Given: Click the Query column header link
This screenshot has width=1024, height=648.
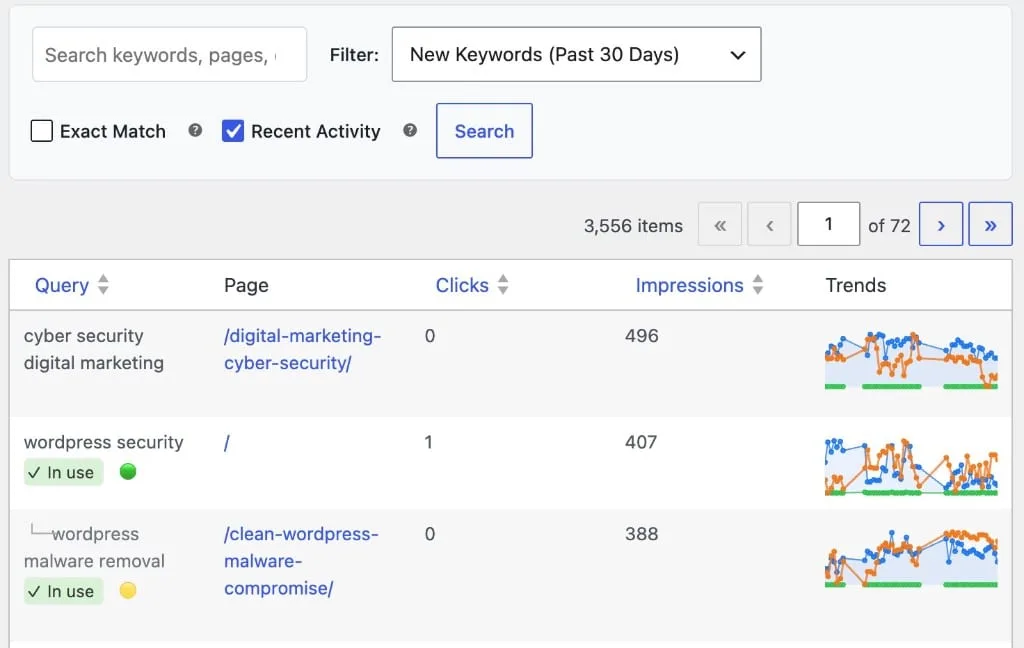Looking at the screenshot, I should click(61, 285).
